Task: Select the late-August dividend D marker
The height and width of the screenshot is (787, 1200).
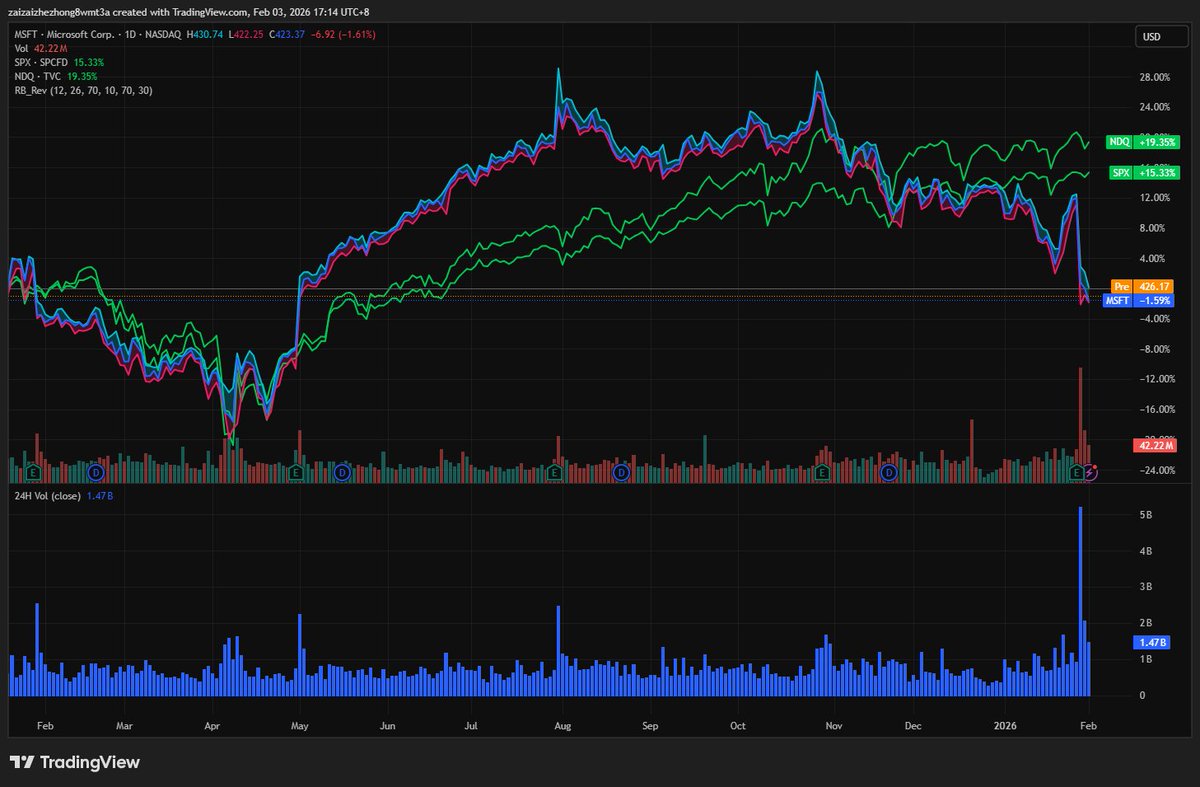Action: click(621, 471)
